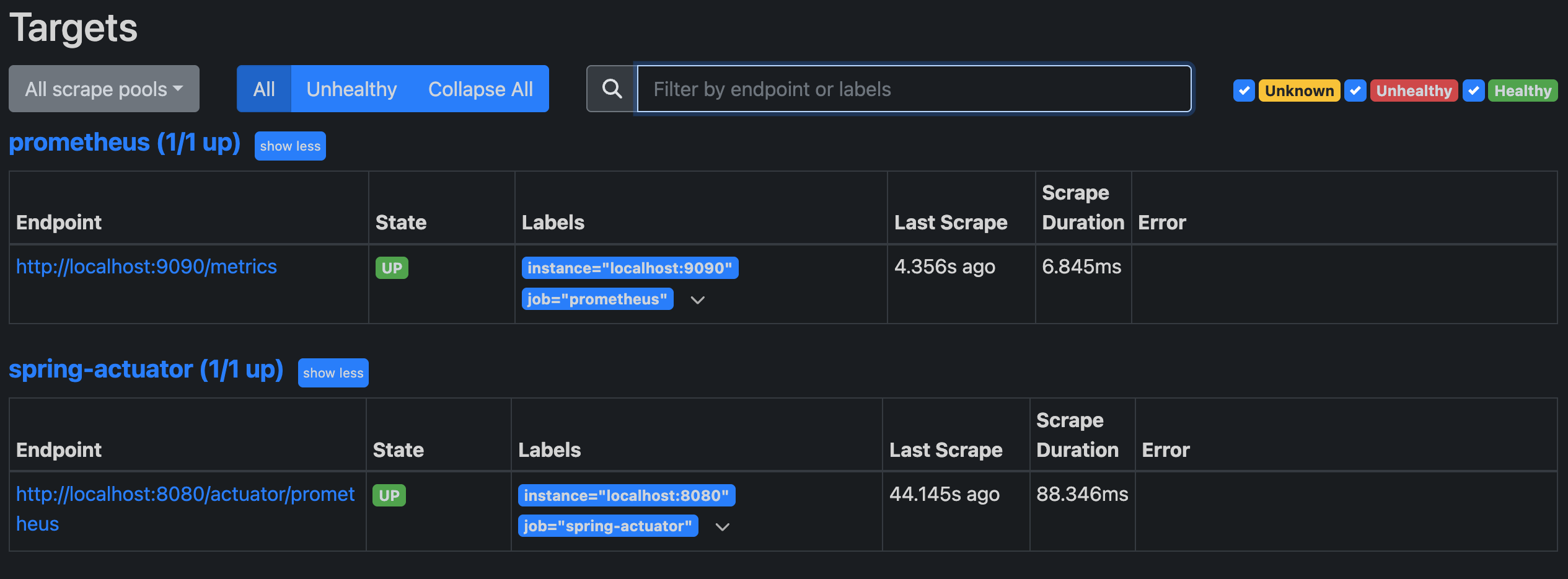
Task: Click the instance="localhost:9090" label badge
Action: pyautogui.click(x=630, y=268)
